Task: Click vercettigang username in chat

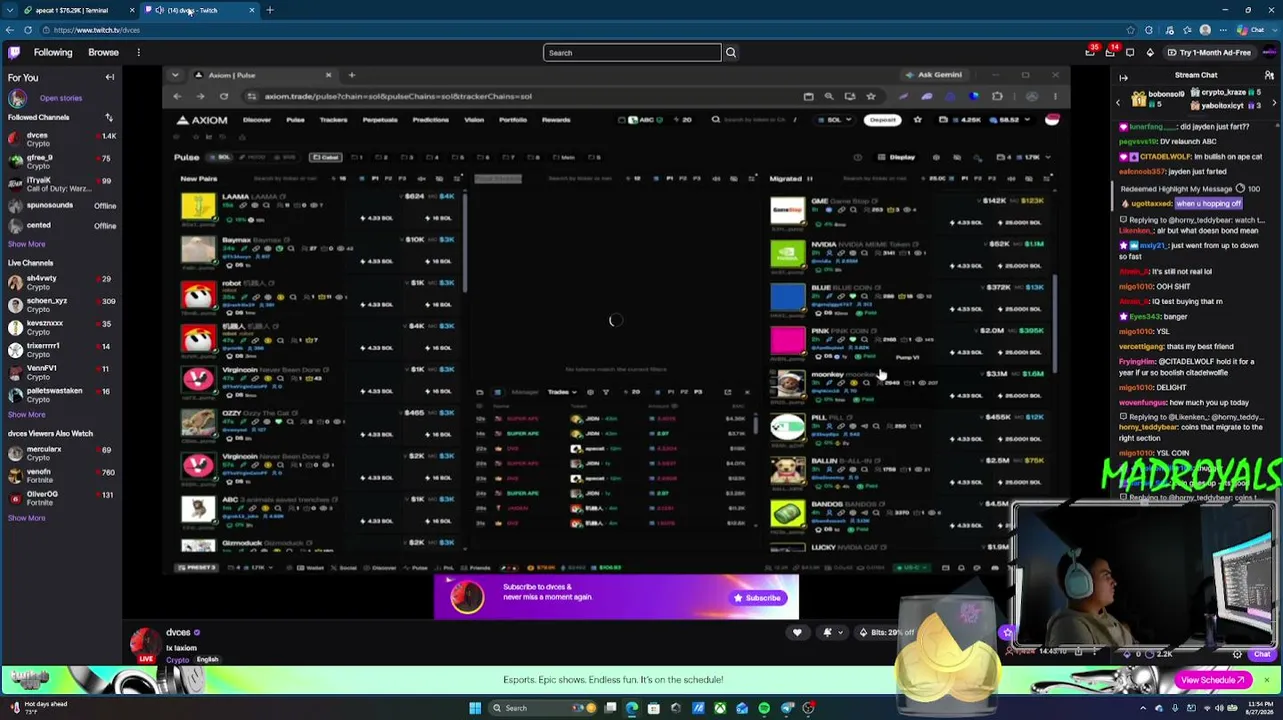Action: (x=1141, y=346)
